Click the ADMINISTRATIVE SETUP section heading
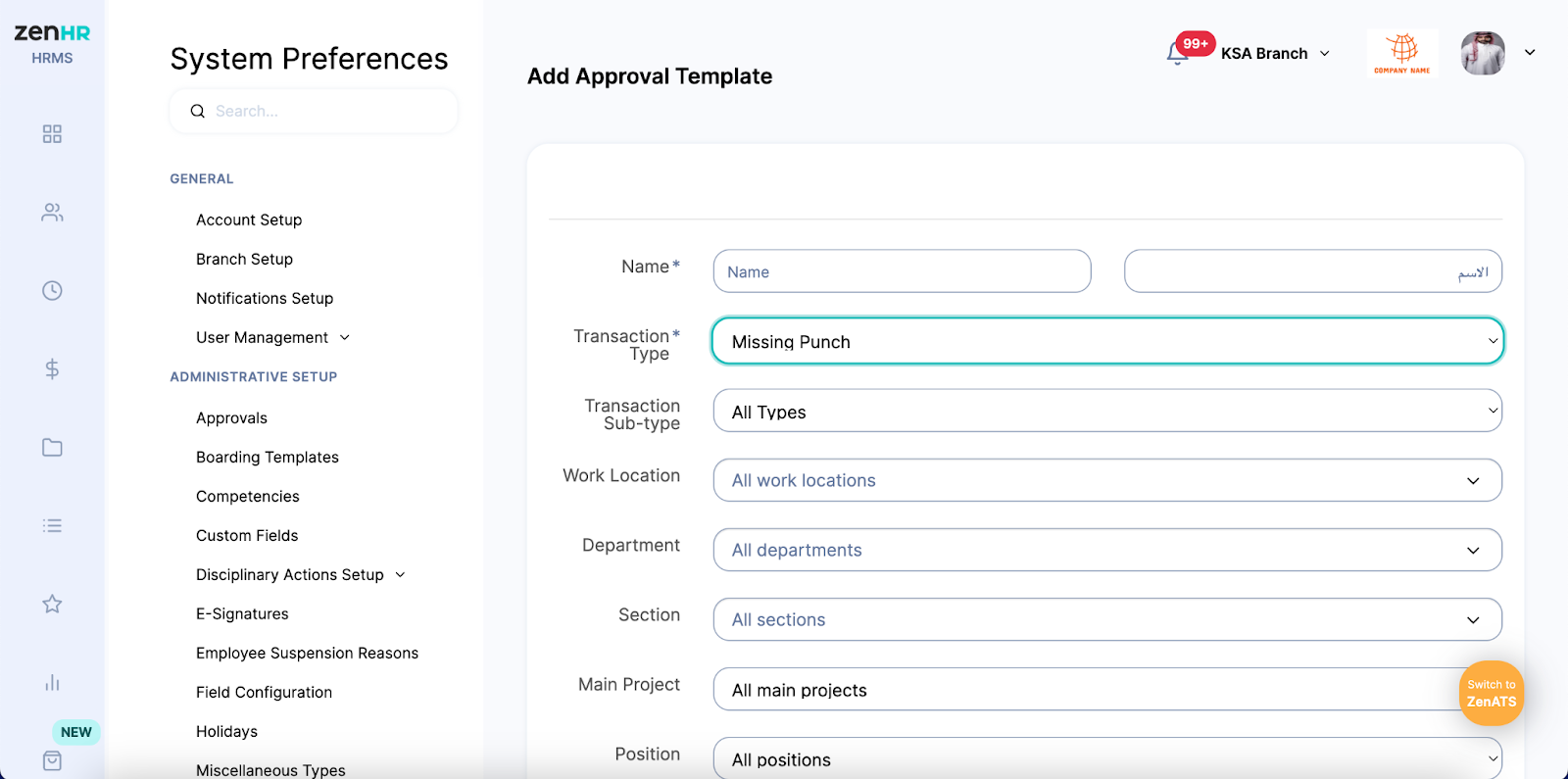Viewport: 1568px width, 779px height. [x=254, y=376]
